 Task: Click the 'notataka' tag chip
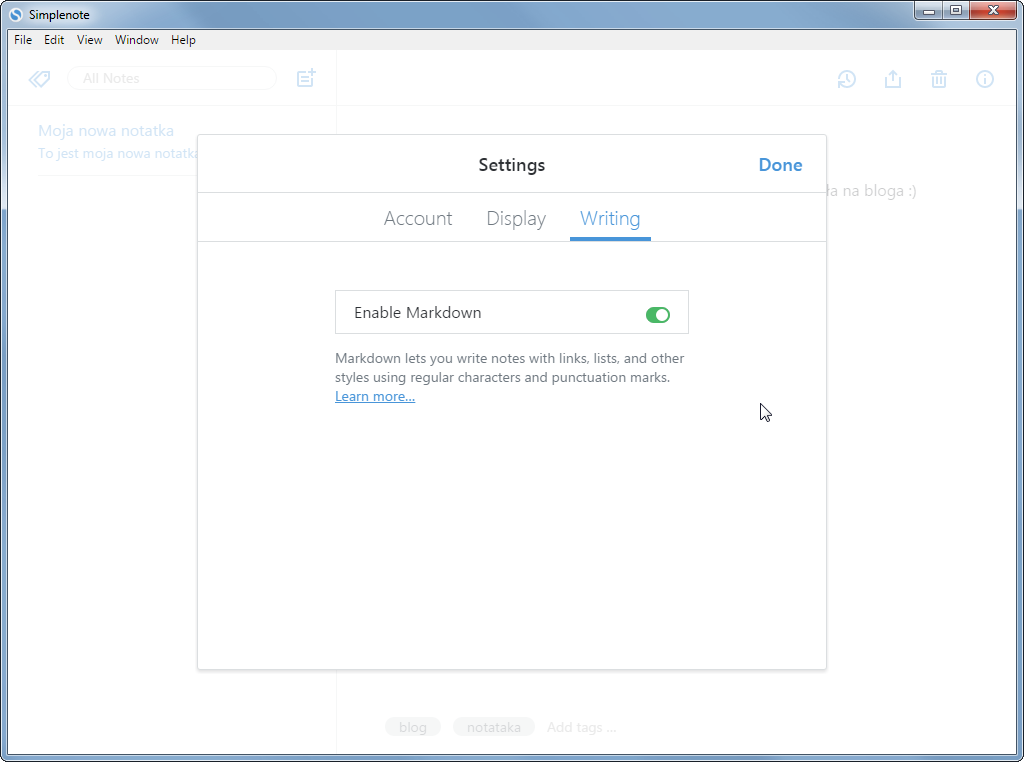[x=494, y=727]
